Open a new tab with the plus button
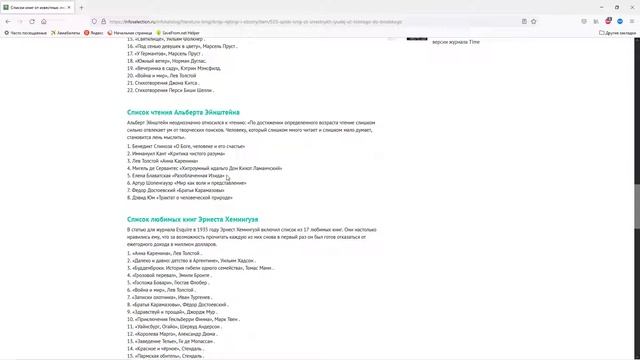The image size is (640, 360). [81, 7]
